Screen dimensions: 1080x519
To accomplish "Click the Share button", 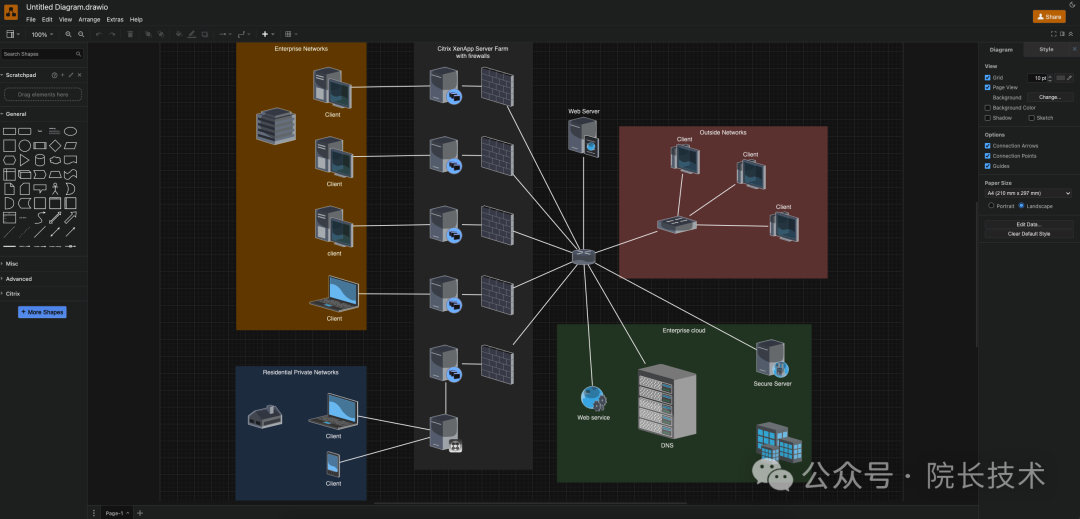I will (x=1049, y=17).
